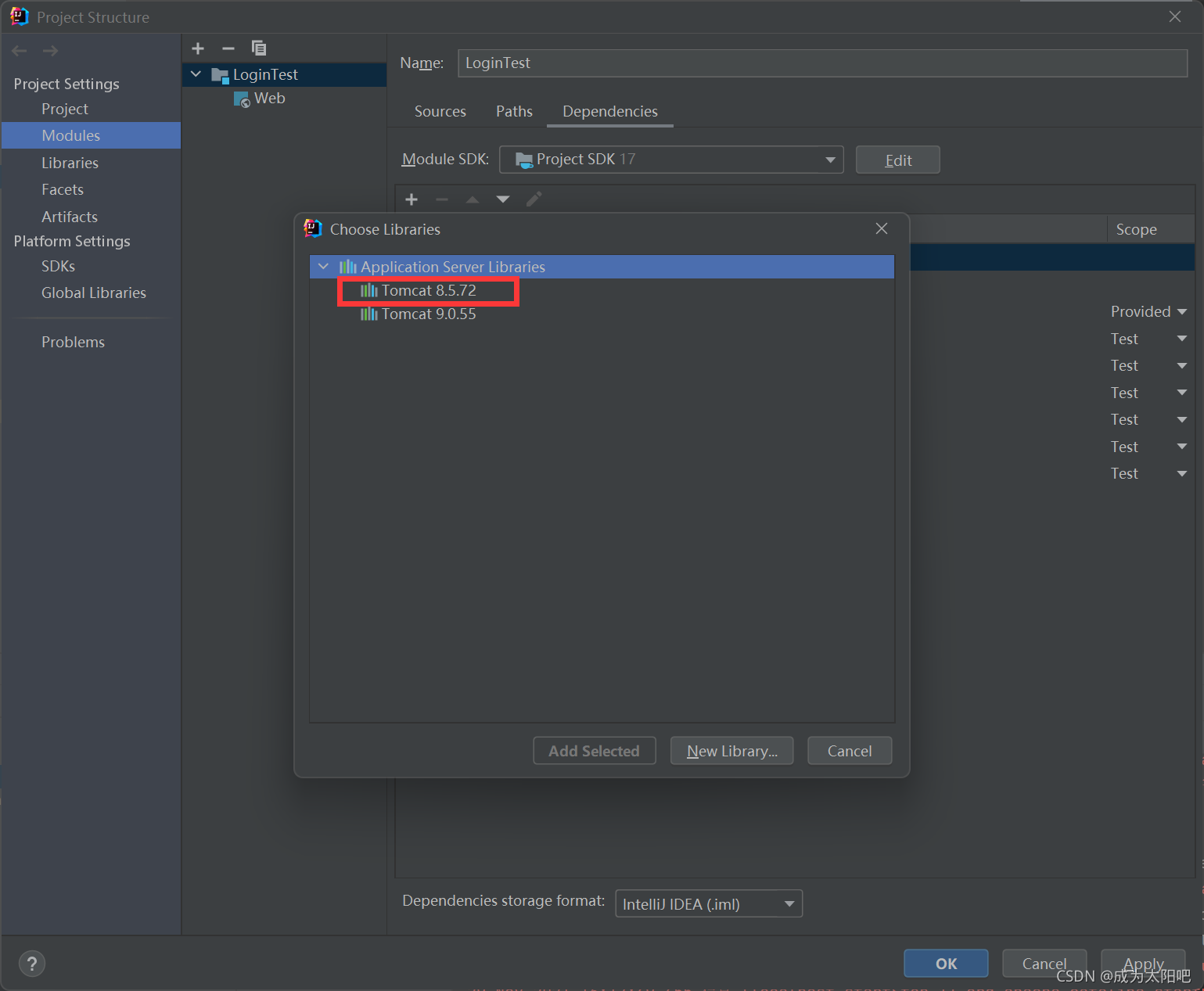1204x991 pixels.
Task: Open Artifacts in sidebar
Action: pos(70,217)
